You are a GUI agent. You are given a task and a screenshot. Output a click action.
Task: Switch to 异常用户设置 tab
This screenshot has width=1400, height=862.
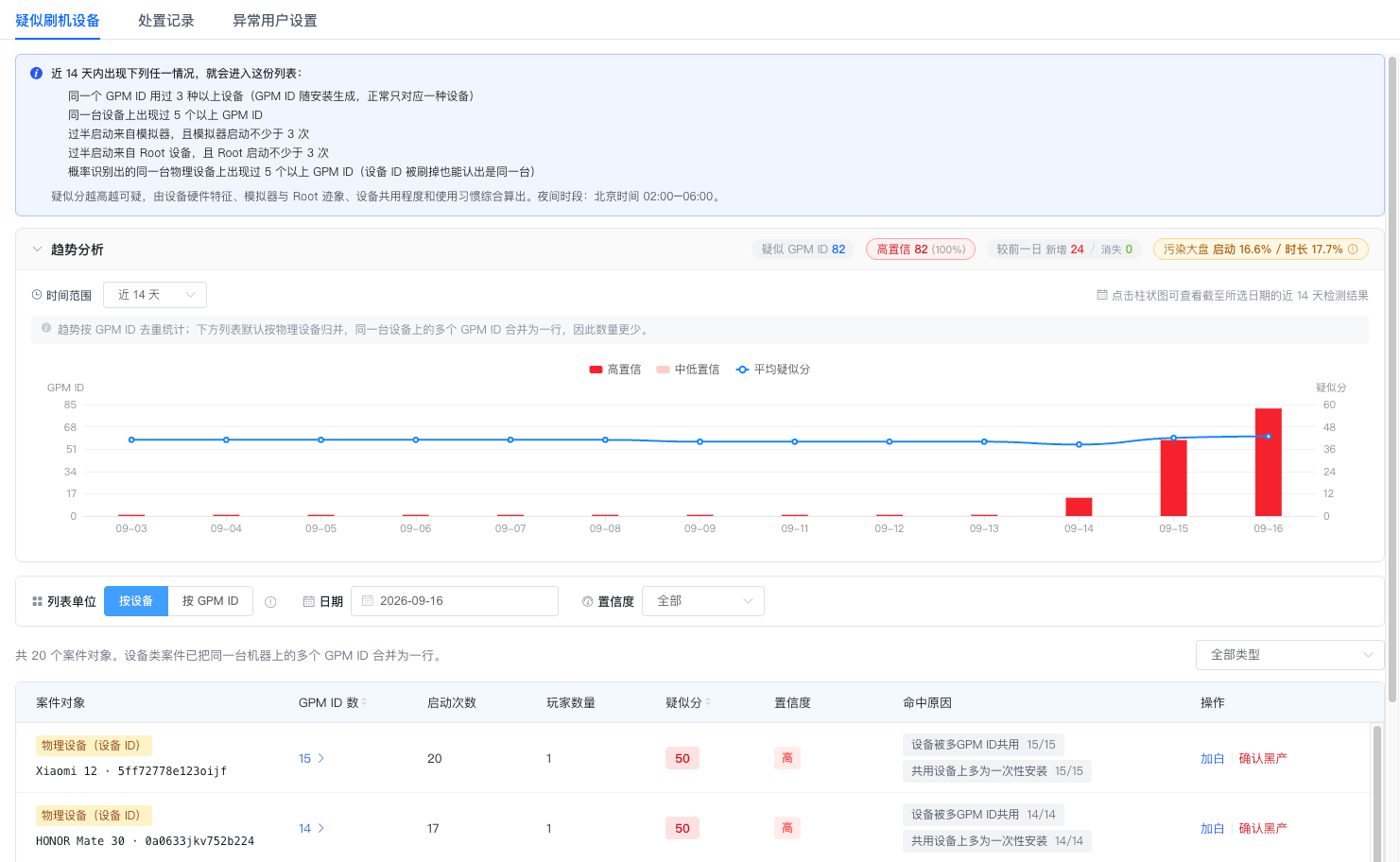[275, 20]
